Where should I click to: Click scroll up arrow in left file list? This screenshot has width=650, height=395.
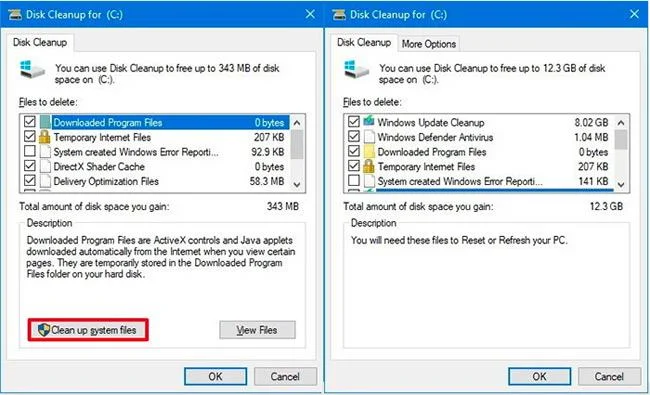[x=297, y=123]
